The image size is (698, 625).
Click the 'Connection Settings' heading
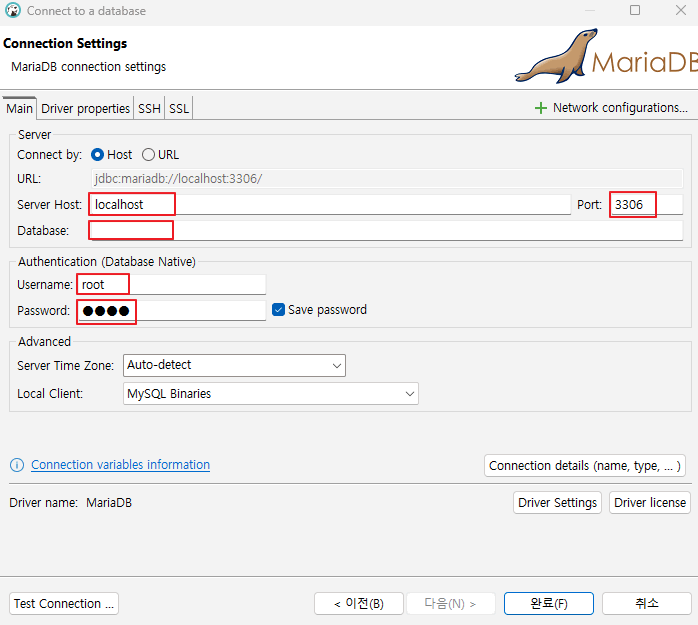coord(65,44)
